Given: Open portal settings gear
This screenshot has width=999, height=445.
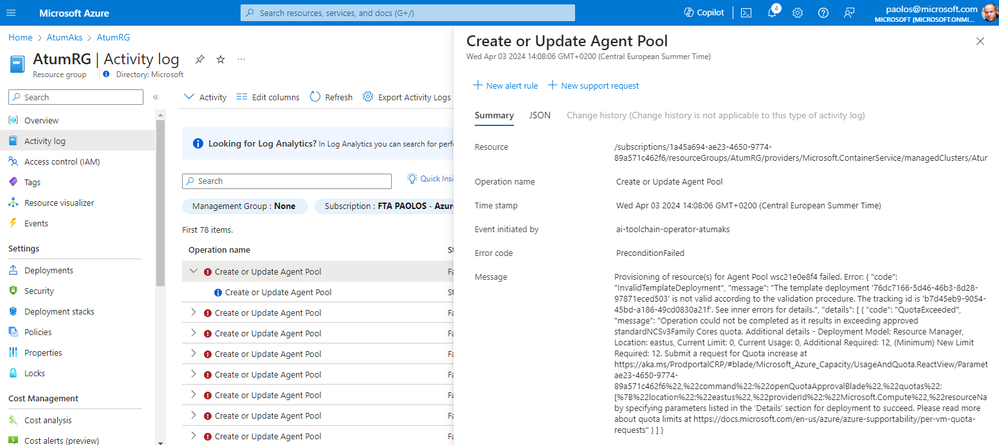Looking at the screenshot, I should click(798, 13).
